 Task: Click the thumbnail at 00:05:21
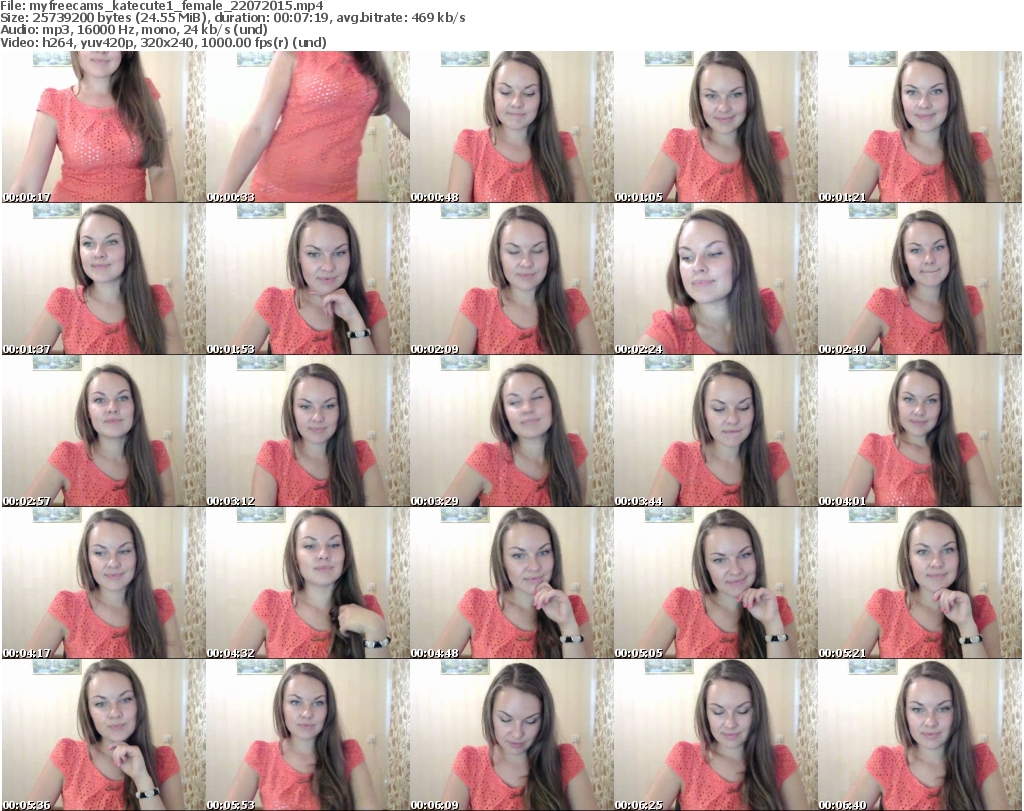coord(920,583)
